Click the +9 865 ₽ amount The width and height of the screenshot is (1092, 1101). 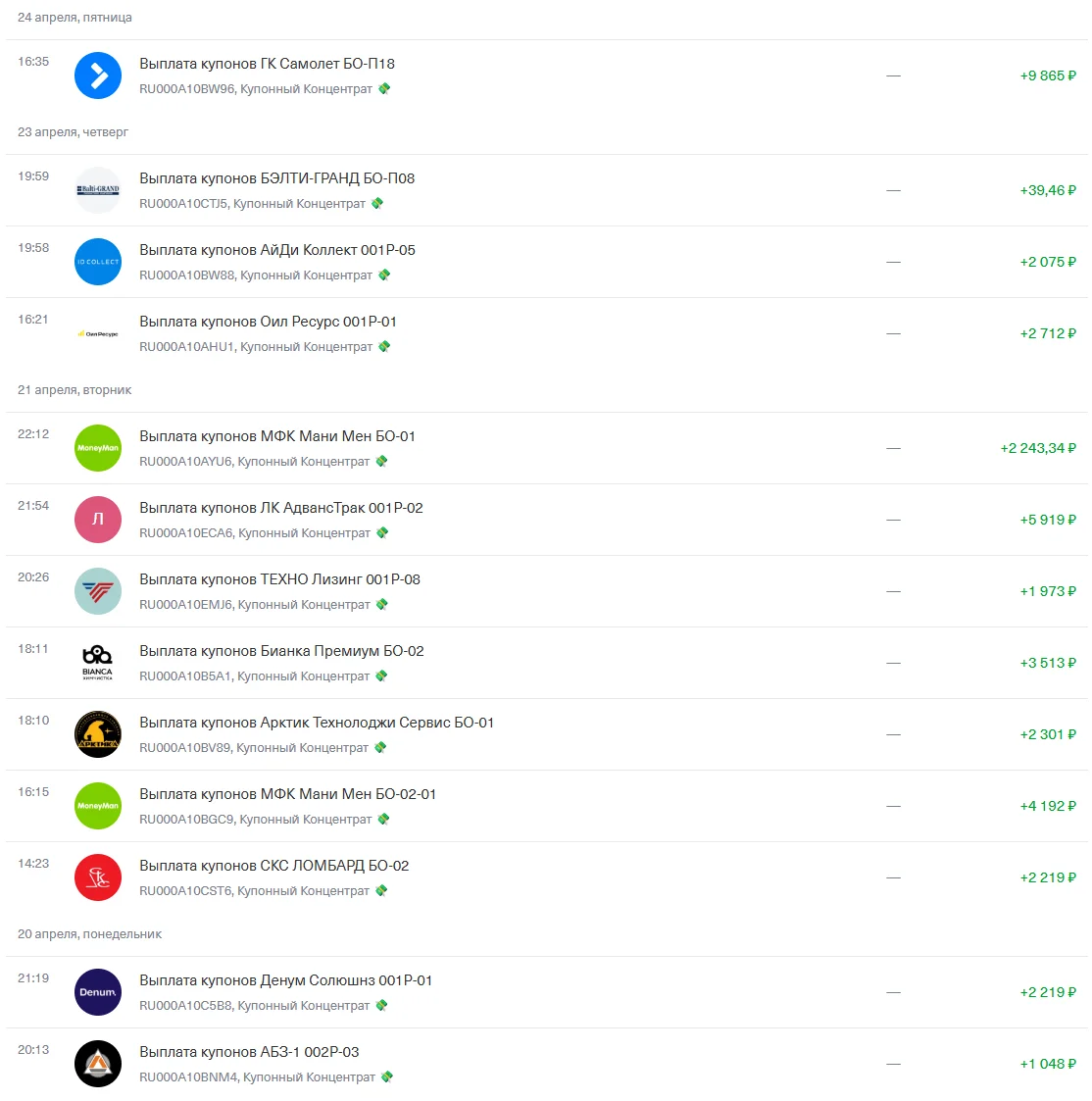(x=1047, y=75)
